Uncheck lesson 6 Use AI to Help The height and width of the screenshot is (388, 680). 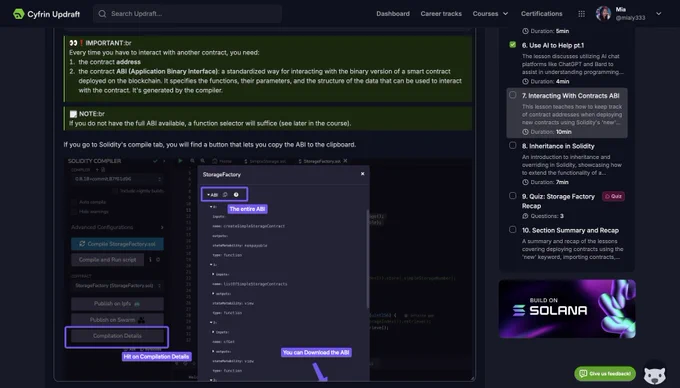513,45
